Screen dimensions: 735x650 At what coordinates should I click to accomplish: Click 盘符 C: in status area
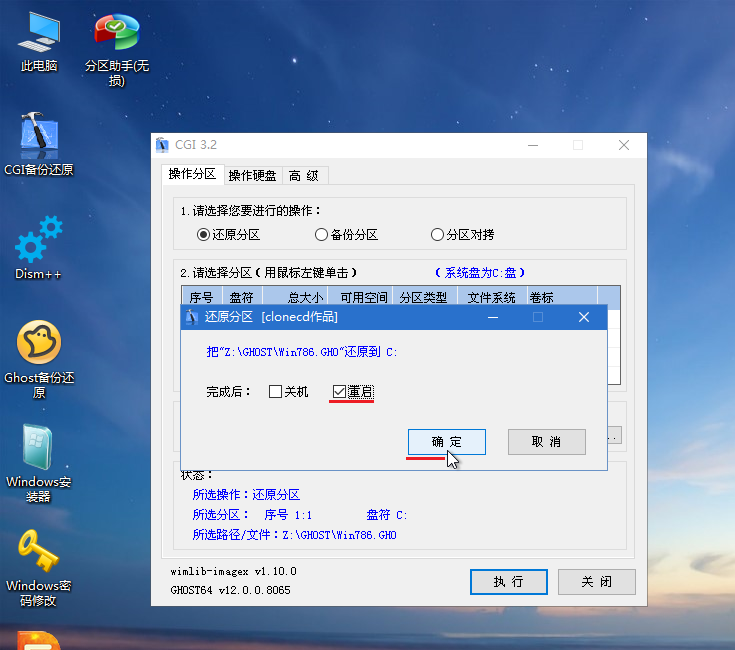pos(387,515)
